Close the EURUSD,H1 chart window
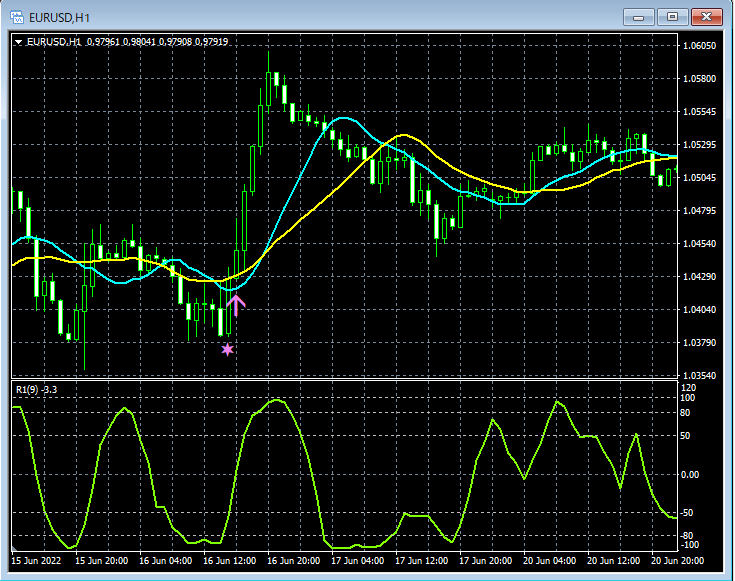The height and width of the screenshot is (581, 735). tap(706, 17)
